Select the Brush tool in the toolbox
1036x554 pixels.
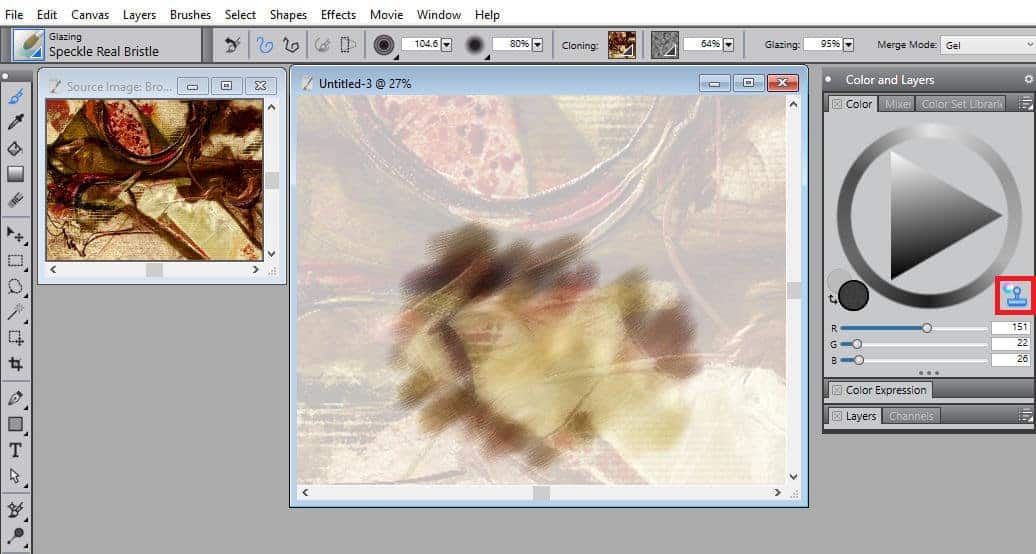[x=15, y=97]
